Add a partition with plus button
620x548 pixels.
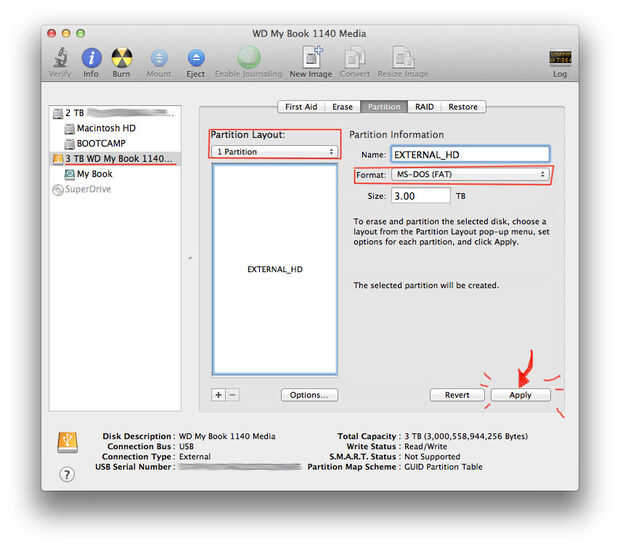point(218,395)
